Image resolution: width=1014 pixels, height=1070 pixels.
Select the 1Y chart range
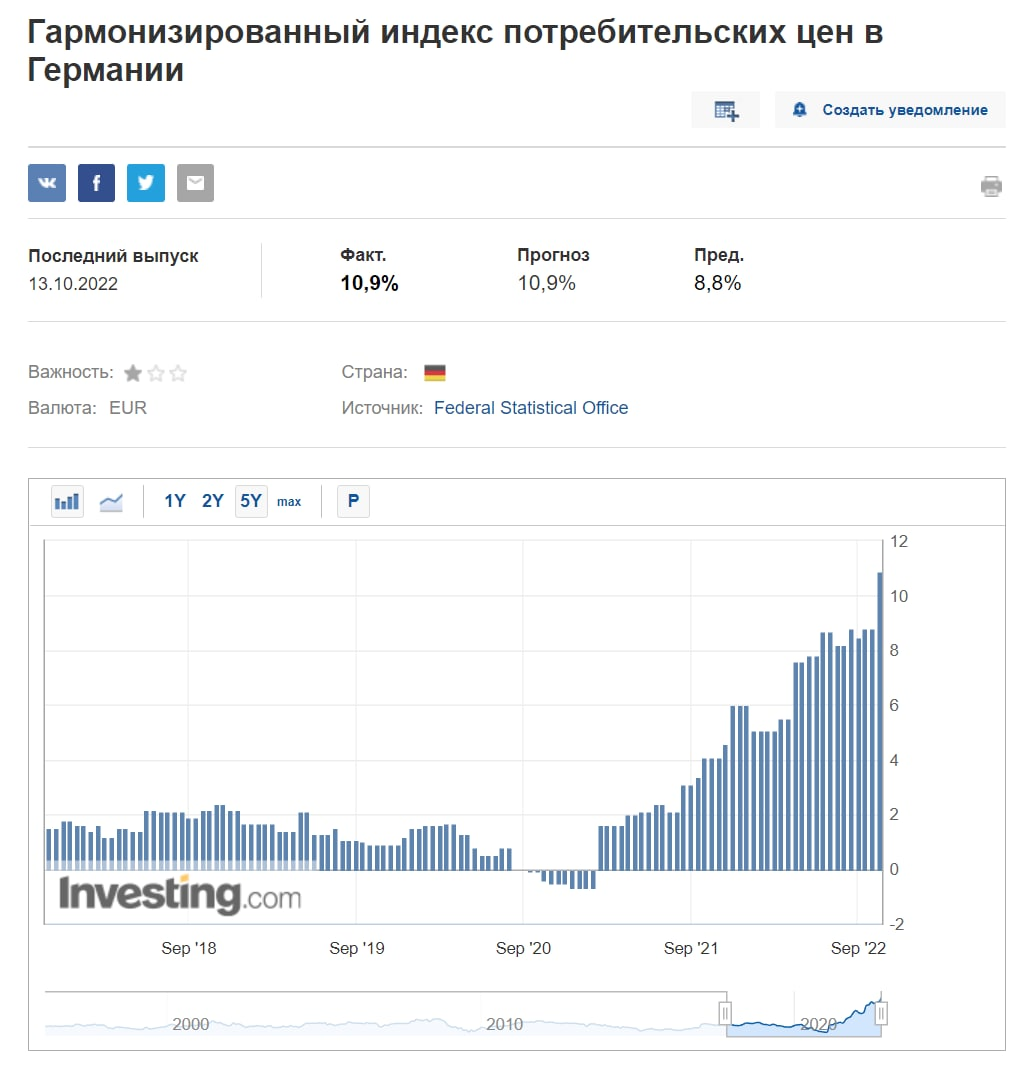tap(175, 501)
